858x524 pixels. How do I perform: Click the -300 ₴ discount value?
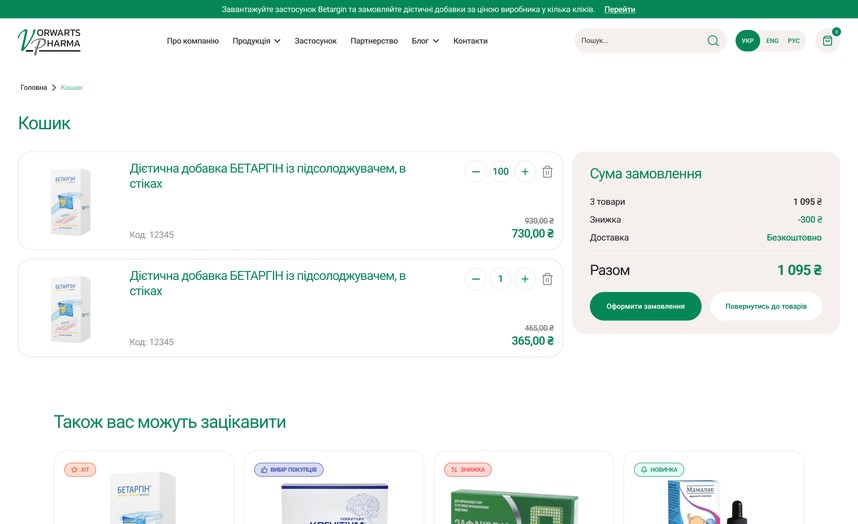click(x=809, y=219)
